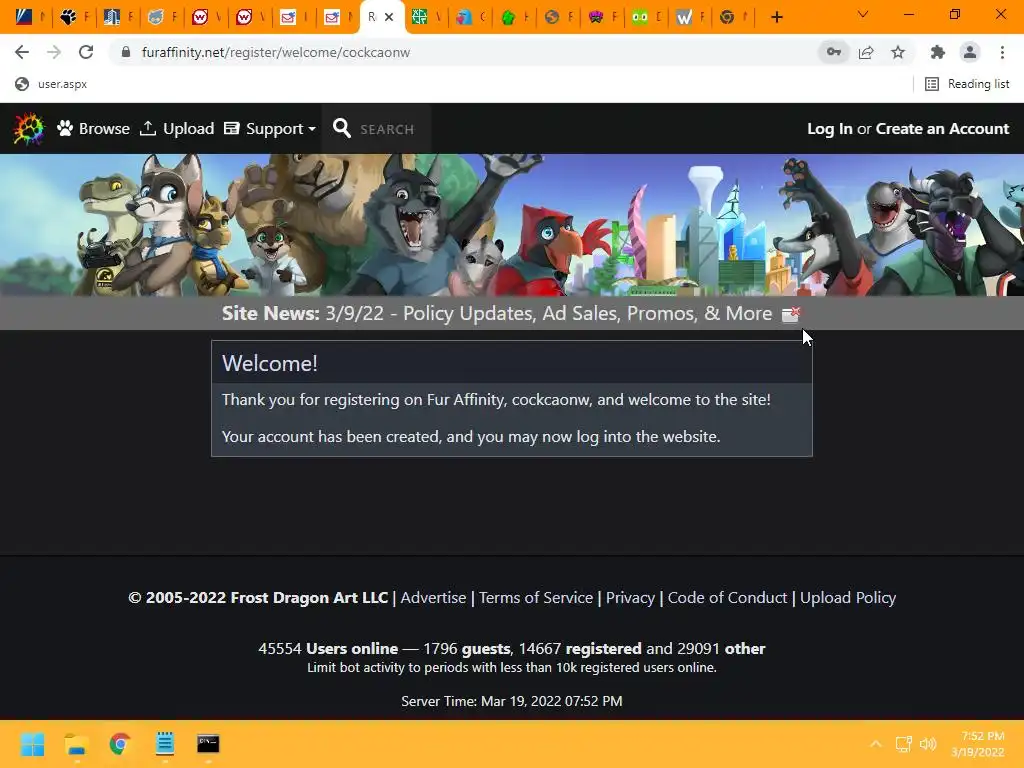Image resolution: width=1024 pixels, height=768 pixels.
Task: Click the Fur Affinity rainbow paw logo
Action: click(29, 129)
